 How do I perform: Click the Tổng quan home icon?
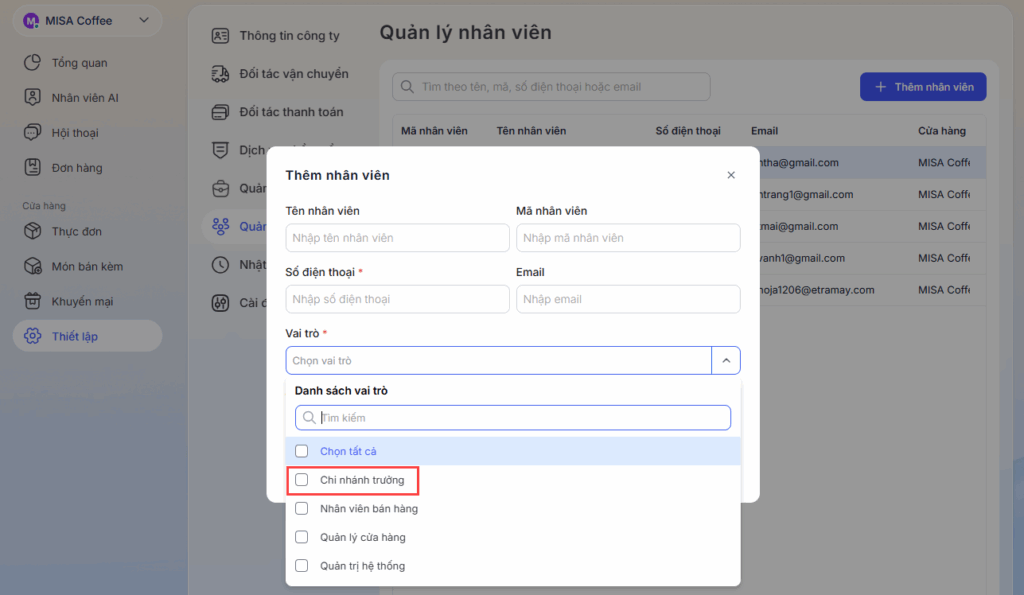(x=32, y=63)
